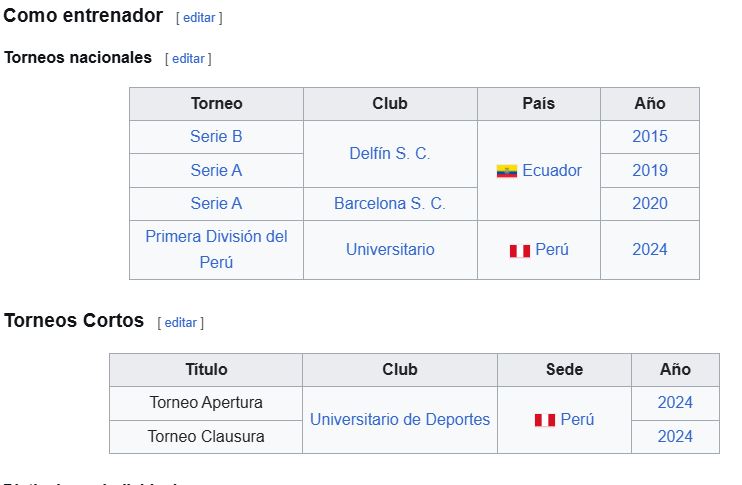Open the 2024 link beside Torneo Clausura
The image size is (742, 485).
tap(675, 437)
